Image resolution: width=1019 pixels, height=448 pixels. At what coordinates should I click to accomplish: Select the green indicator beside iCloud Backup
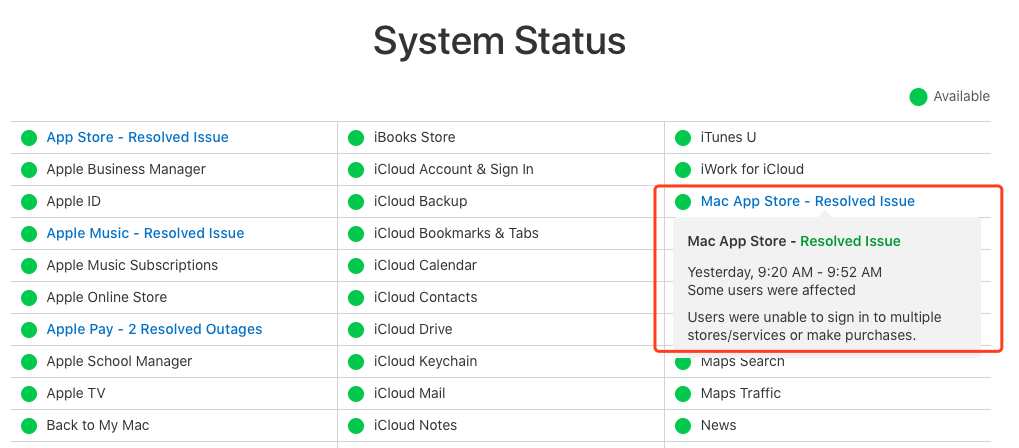pos(355,202)
